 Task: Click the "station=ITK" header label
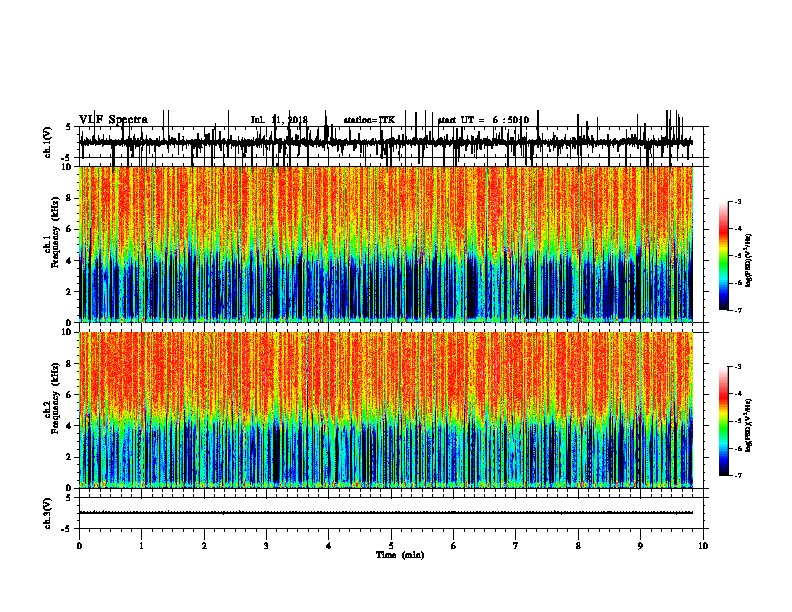coord(369,120)
